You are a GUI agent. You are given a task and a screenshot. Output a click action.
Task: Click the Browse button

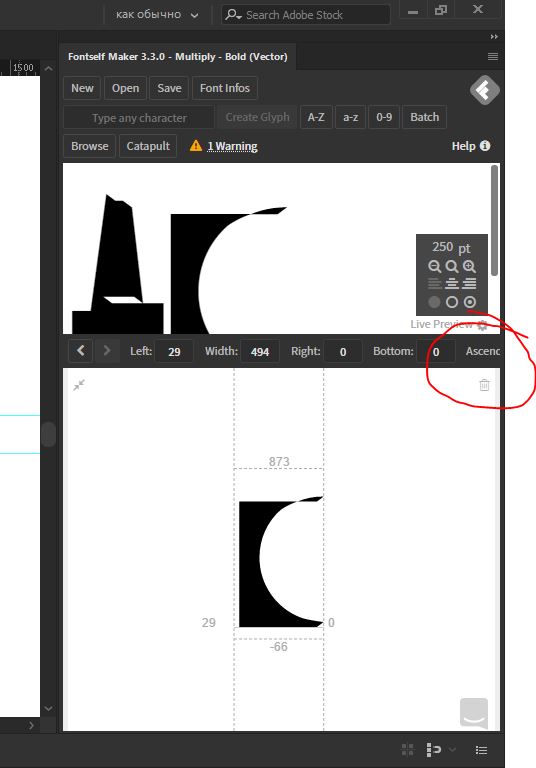[90, 146]
